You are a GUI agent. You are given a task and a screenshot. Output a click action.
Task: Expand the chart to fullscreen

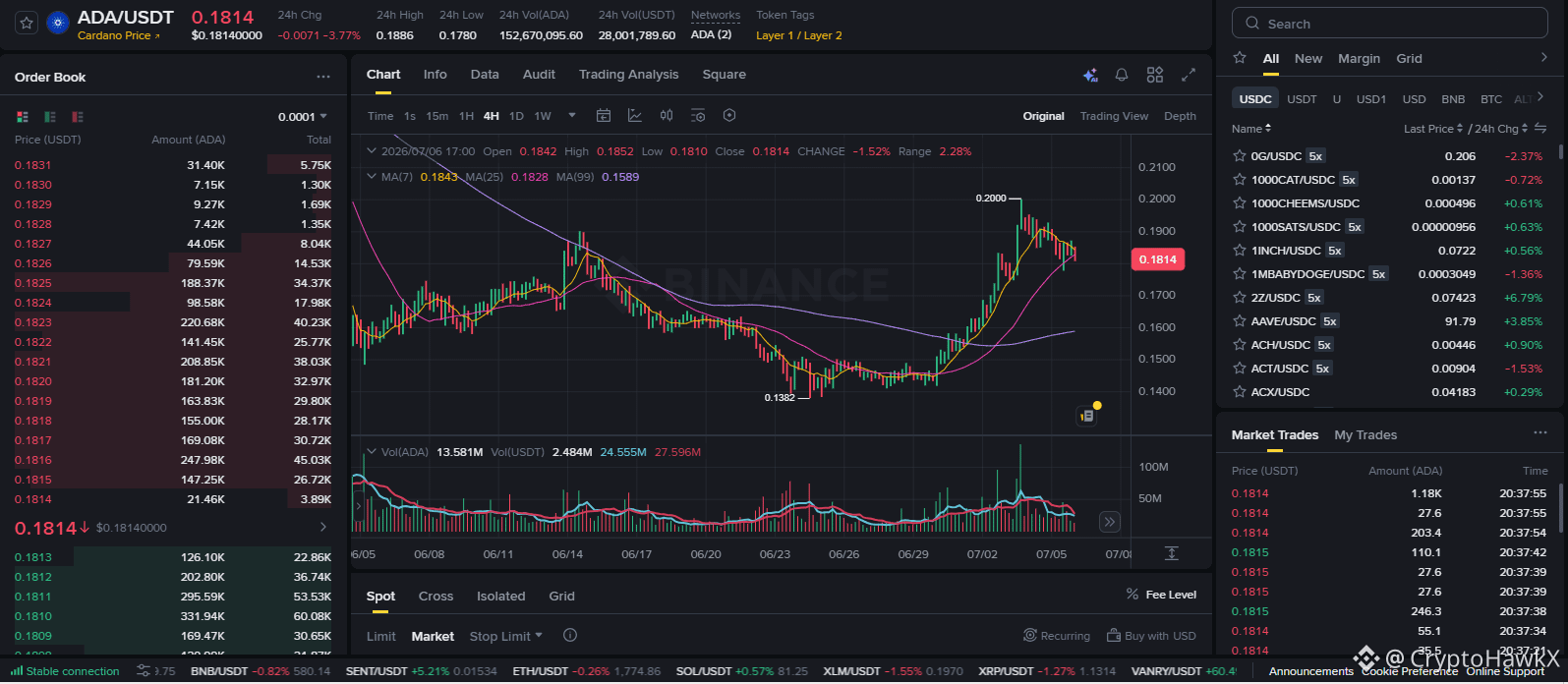coord(1188,75)
